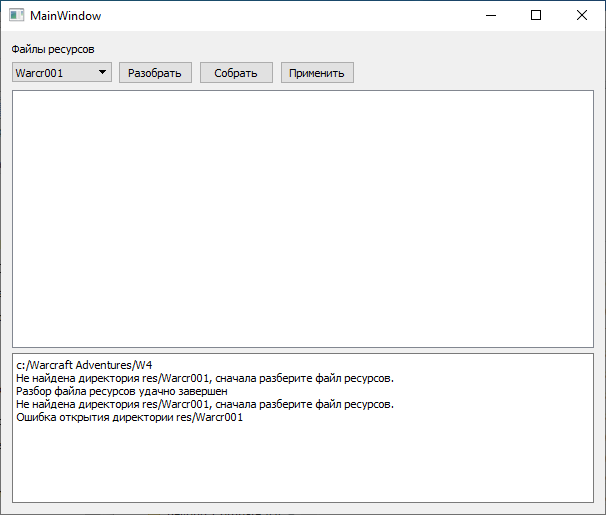Close the MainWindow window
The width and height of the screenshot is (606, 515).
click(x=581, y=15)
